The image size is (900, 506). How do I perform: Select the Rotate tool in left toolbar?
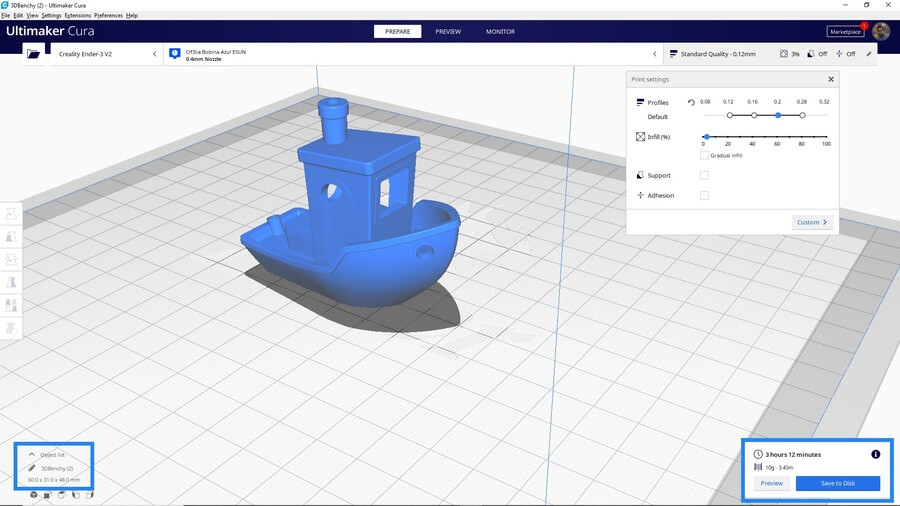pos(11,259)
